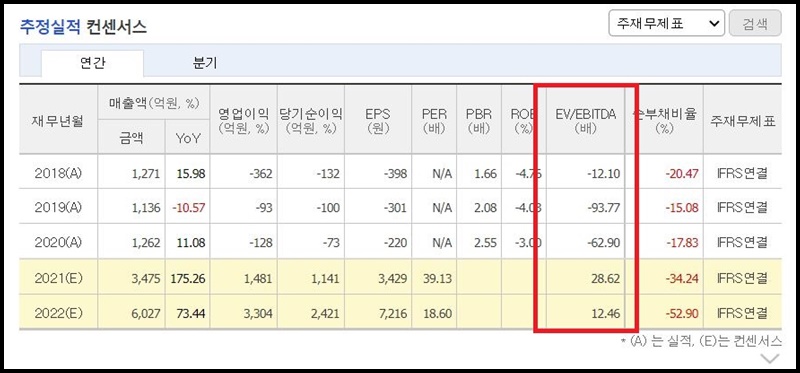Click YoY value 73.44
This screenshot has width=800, height=373.
point(191,313)
